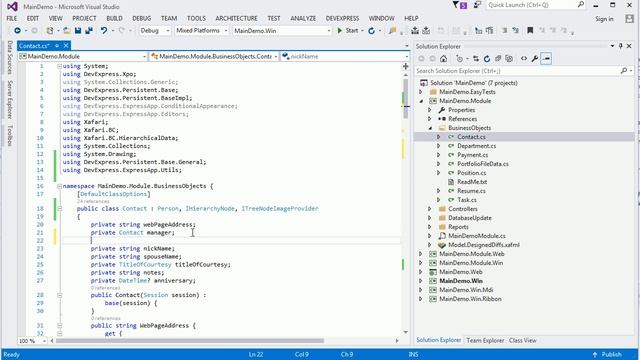Open the BUILD menu
The image size is (640, 360).
(114, 18)
